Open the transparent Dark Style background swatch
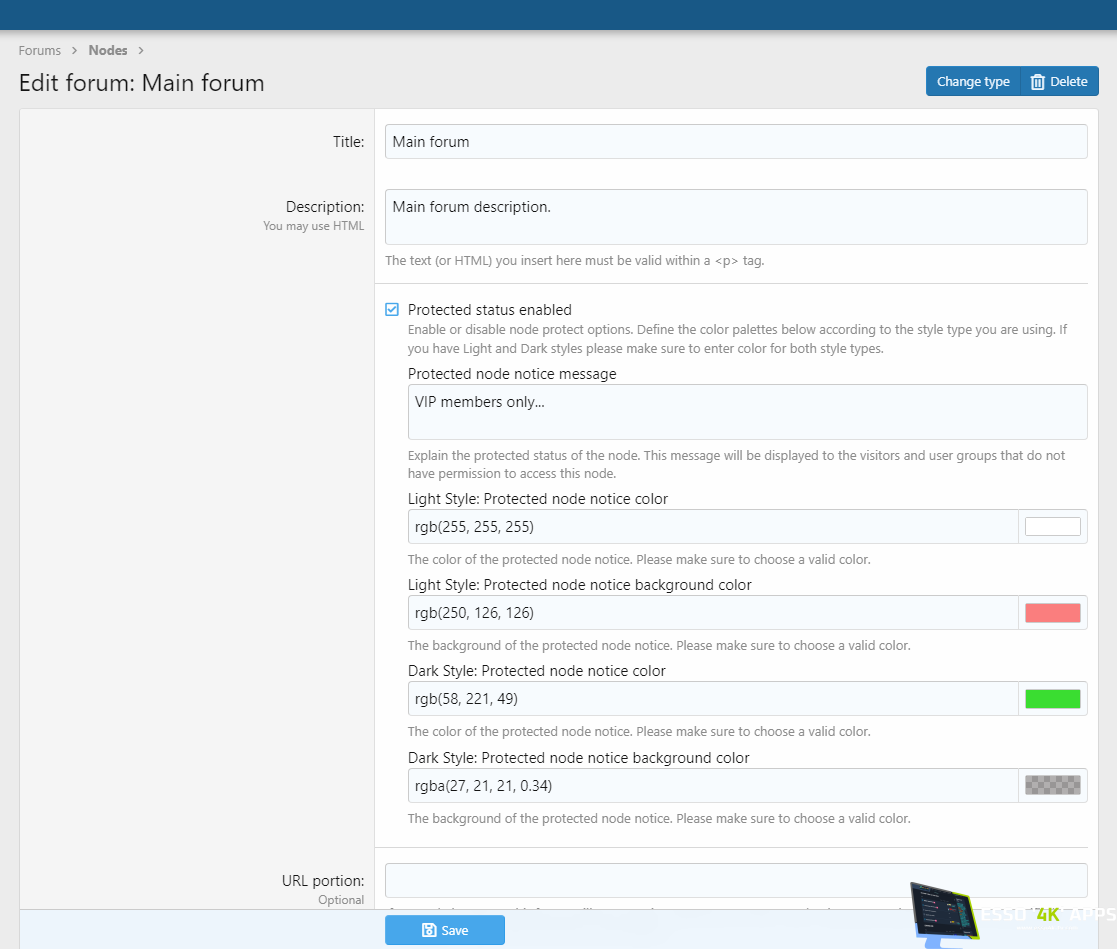1117x949 pixels. (x=1052, y=785)
